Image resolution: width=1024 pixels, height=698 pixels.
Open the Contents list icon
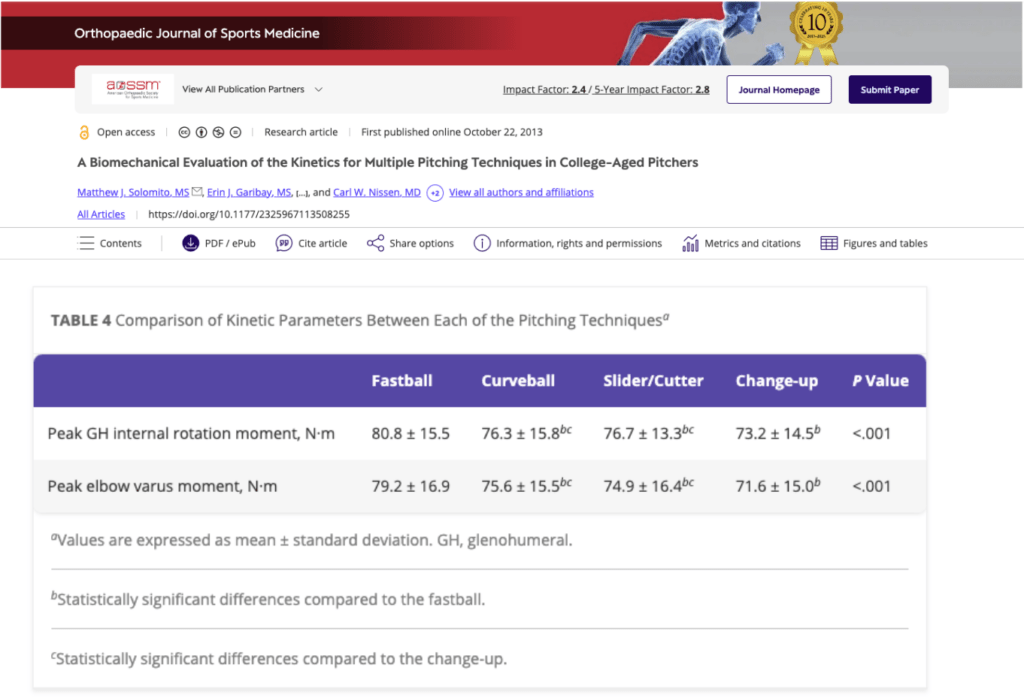(86, 243)
